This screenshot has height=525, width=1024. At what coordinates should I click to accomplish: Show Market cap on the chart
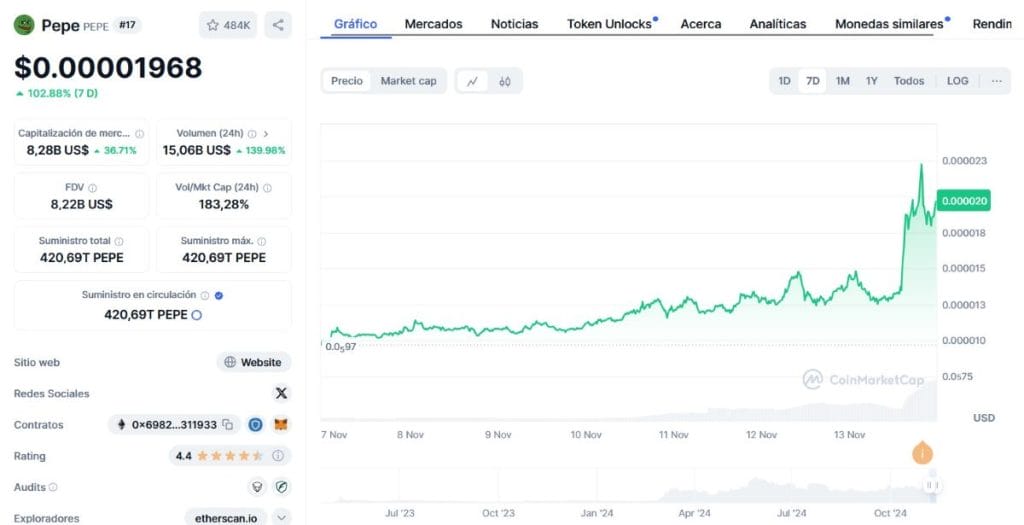(409, 81)
